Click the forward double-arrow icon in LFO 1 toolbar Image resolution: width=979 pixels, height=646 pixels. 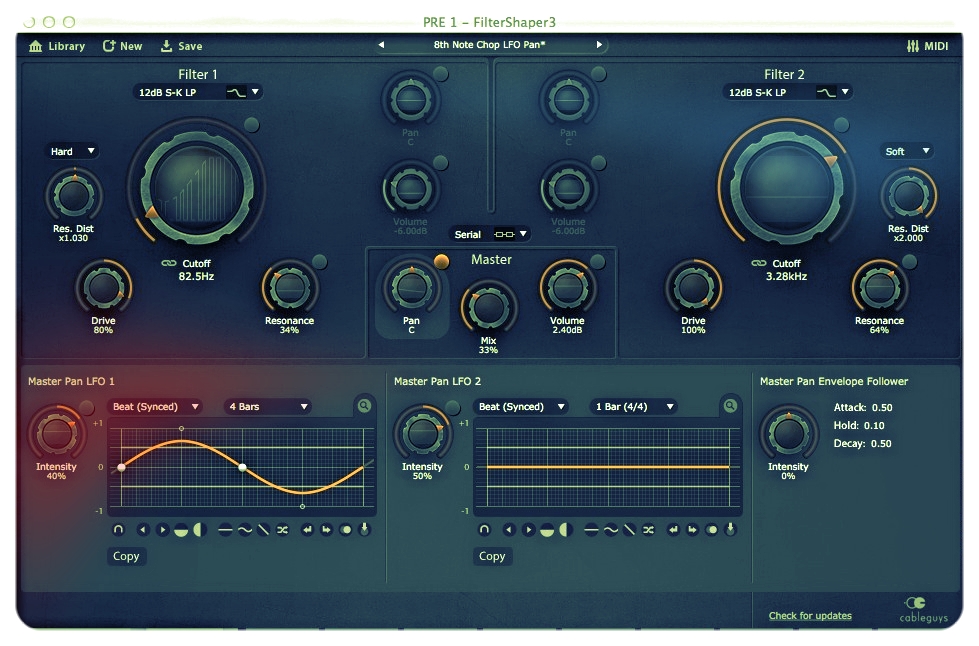coord(327,530)
